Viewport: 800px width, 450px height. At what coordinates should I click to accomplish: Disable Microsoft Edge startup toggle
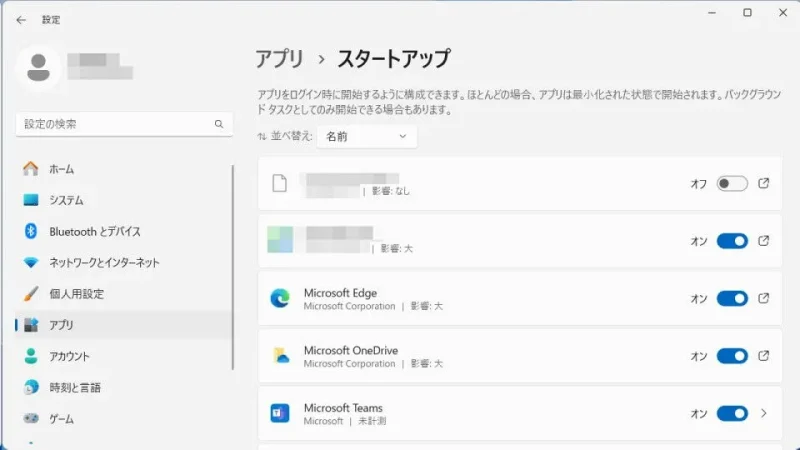732,298
